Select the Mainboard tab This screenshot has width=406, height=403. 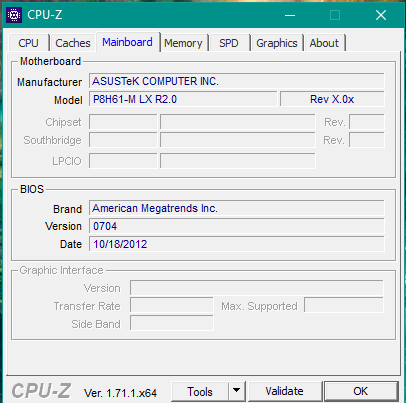point(127,42)
